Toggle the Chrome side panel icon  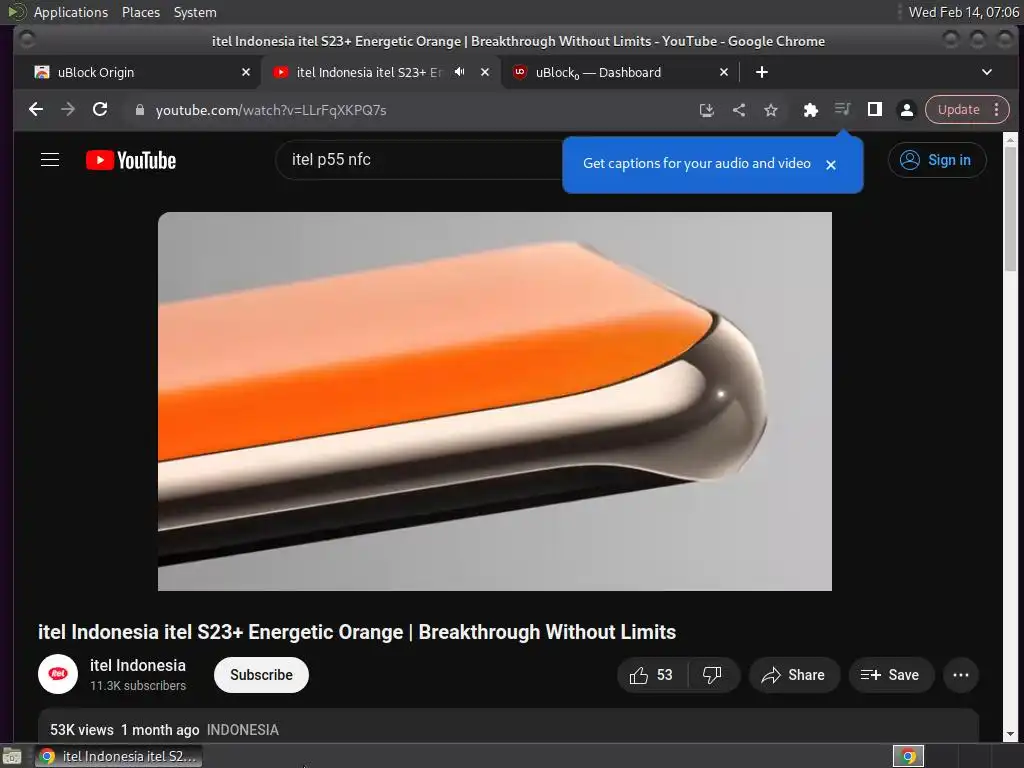(x=874, y=110)
